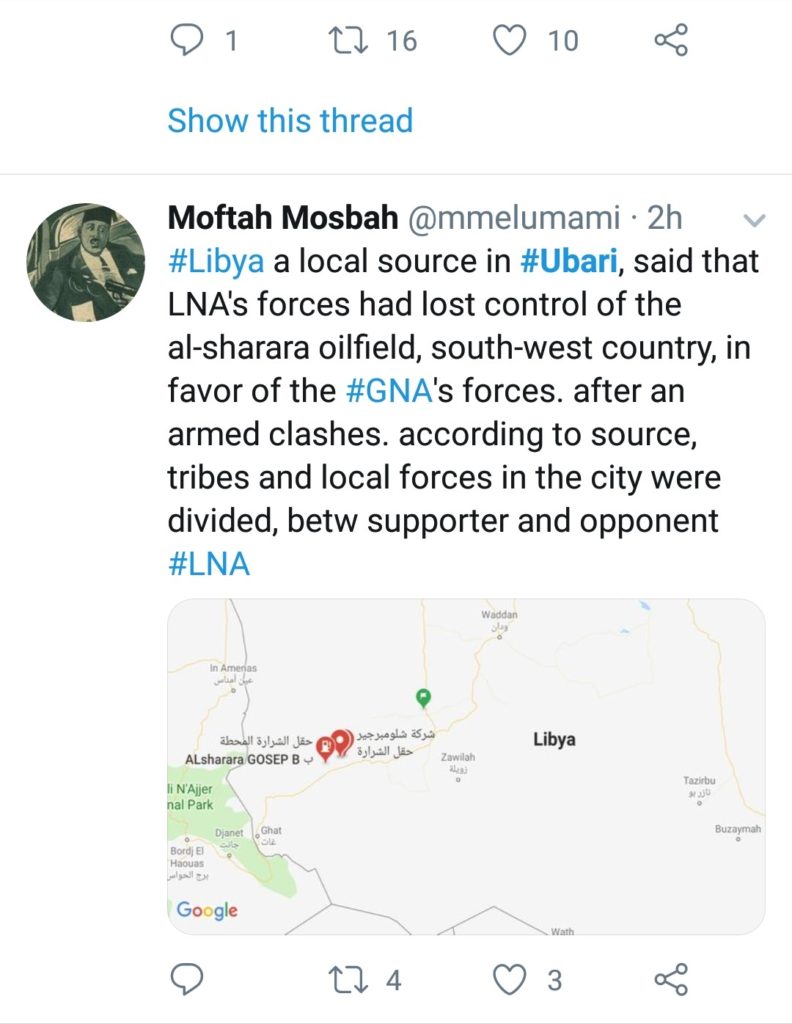The image size is (792, 1024).
Task: Open Moftah Mosbah's profile picture
Action: tap(84, 262)
